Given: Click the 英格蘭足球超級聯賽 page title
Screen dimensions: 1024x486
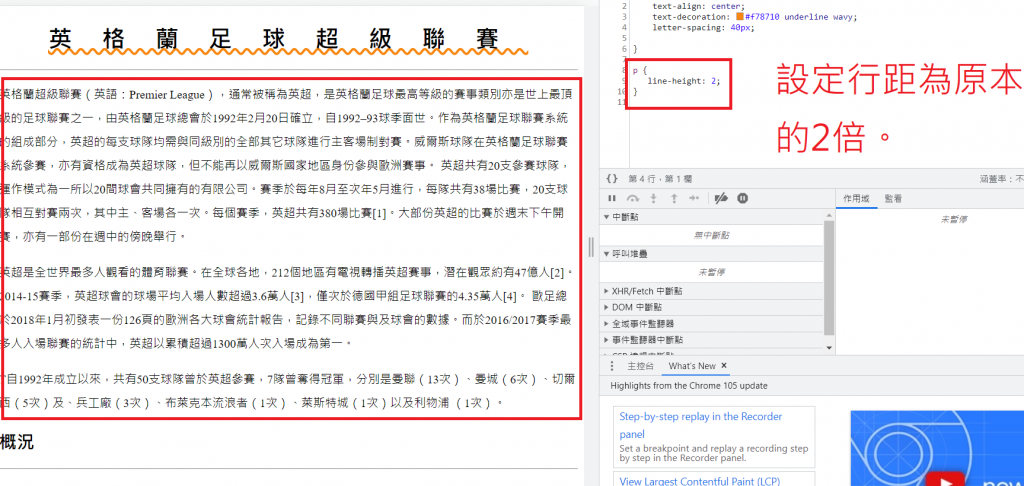Looking at the screenshot, I should pos(274,39).
